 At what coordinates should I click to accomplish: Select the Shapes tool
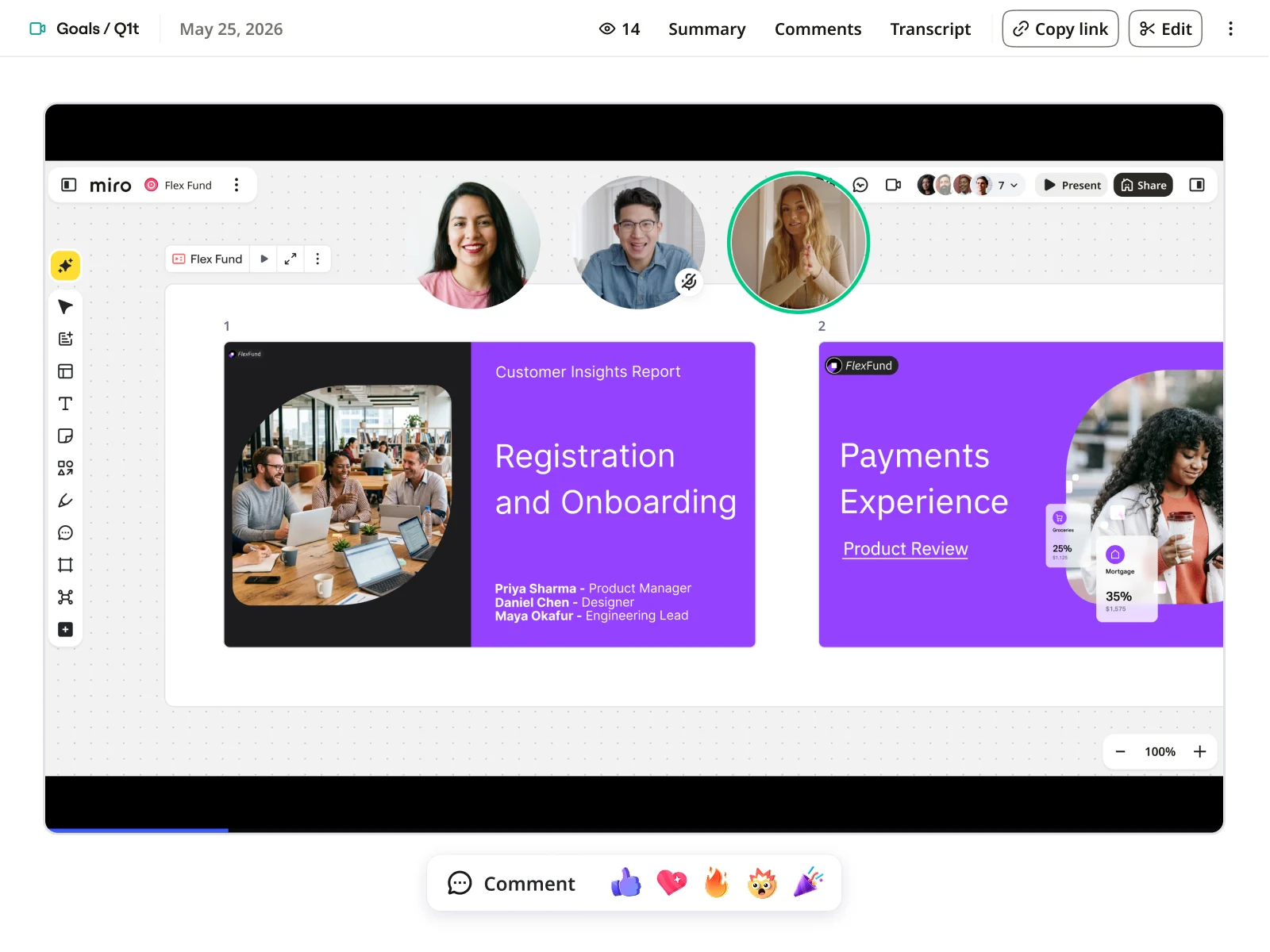[x=66, y=468]
